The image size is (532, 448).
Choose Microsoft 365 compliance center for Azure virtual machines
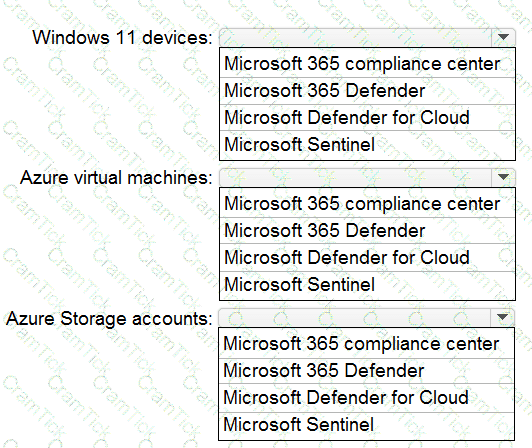click(367, 204)
